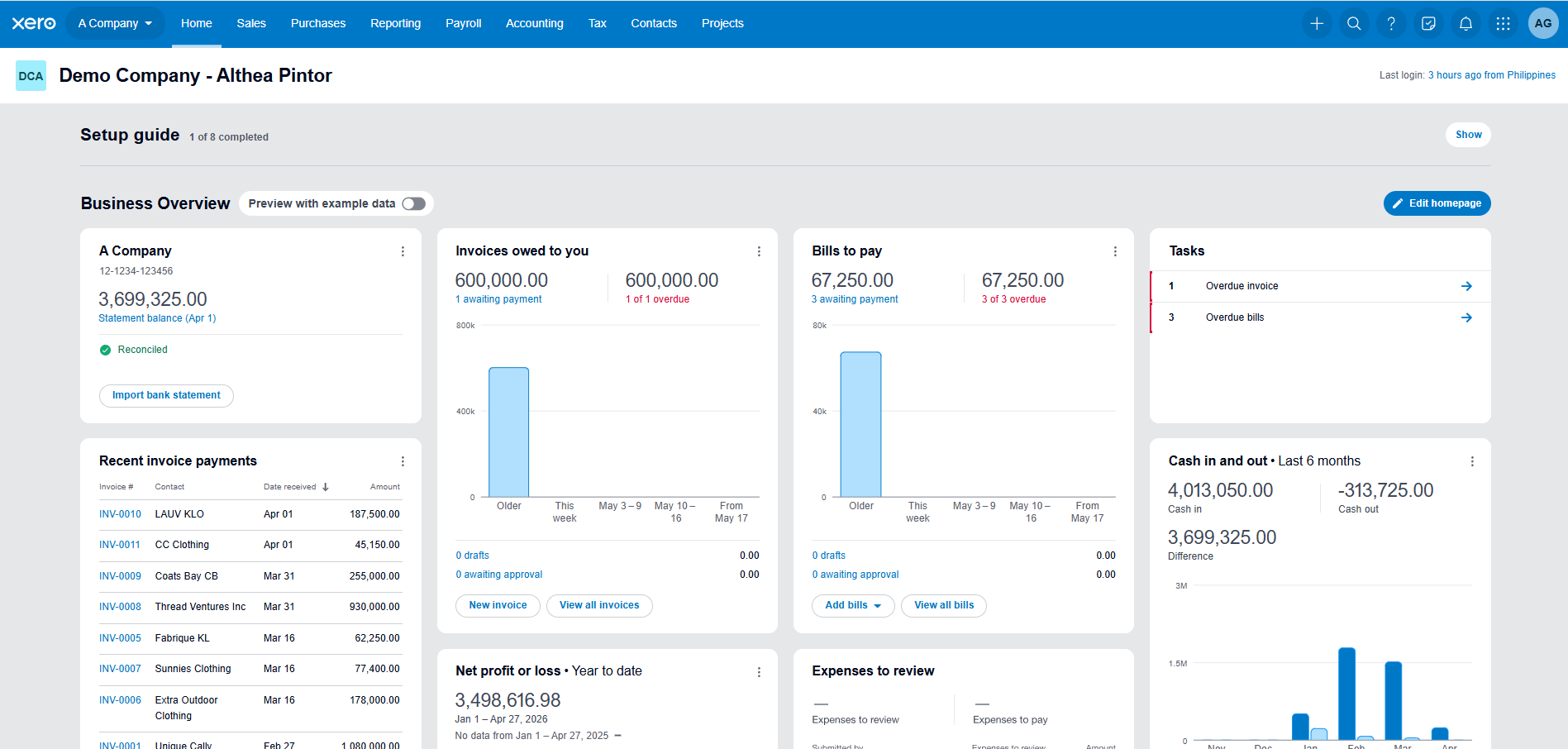Click the plus create-new icon
1568x749 pixels.
pyautogui.click(x=1317, y=23)
